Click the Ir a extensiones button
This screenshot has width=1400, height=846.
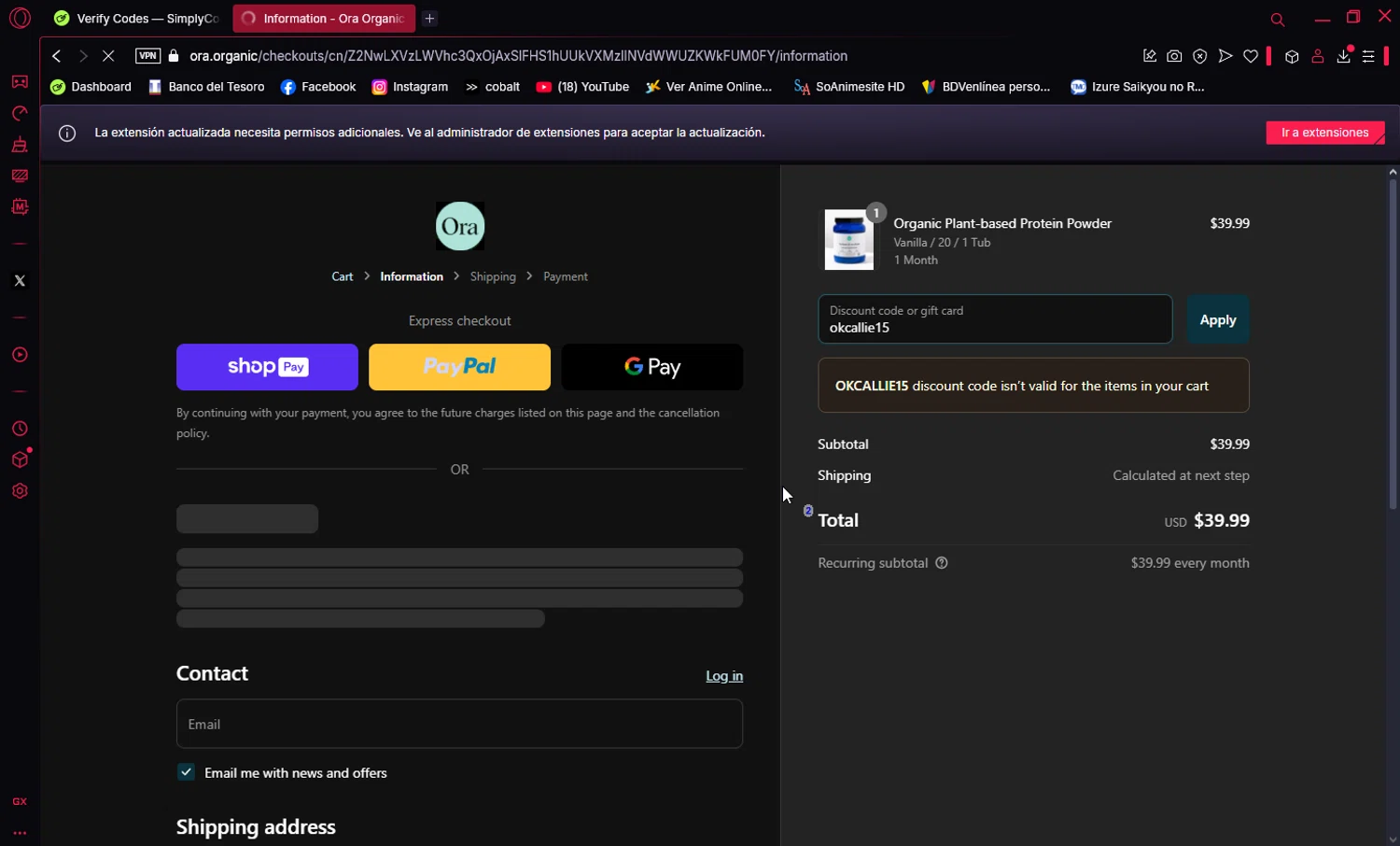coord(1325,133)
